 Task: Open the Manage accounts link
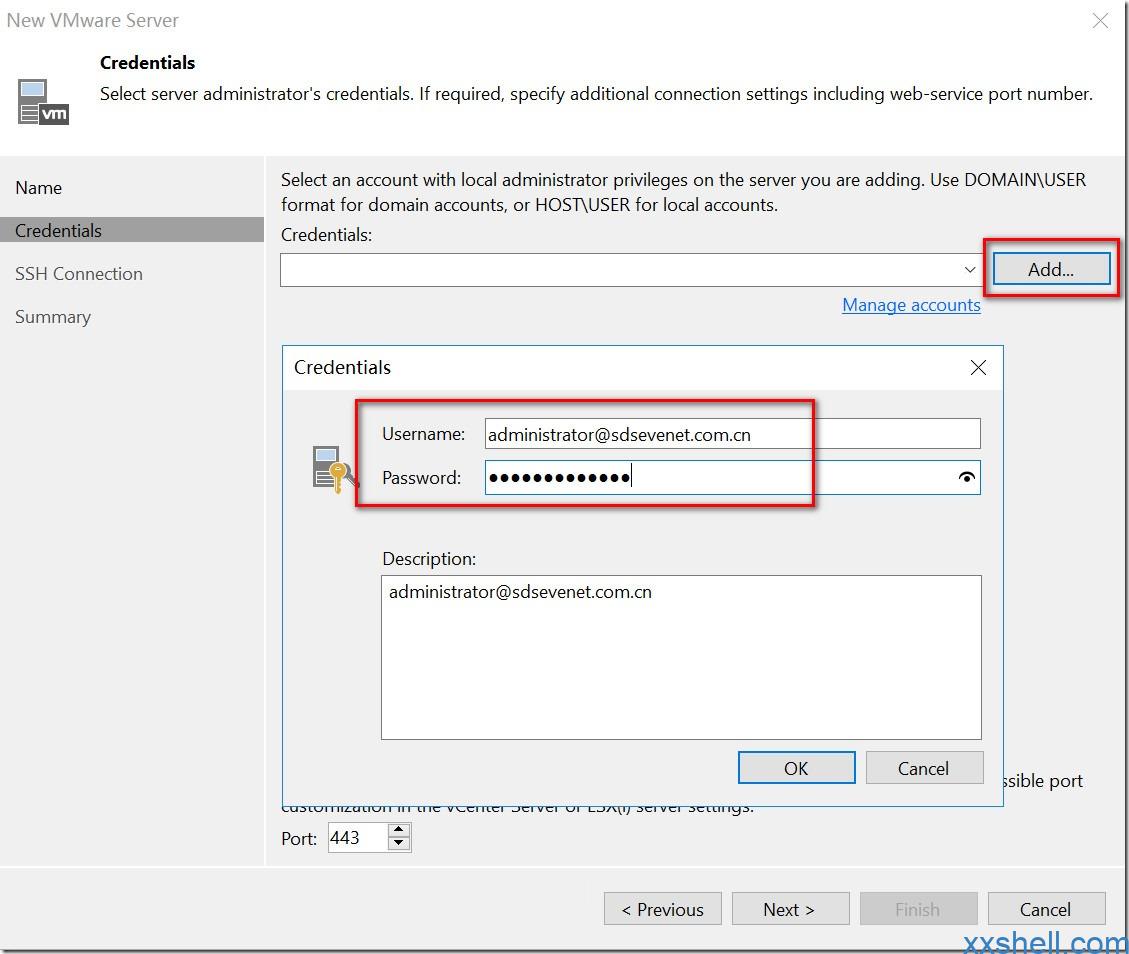911,305
